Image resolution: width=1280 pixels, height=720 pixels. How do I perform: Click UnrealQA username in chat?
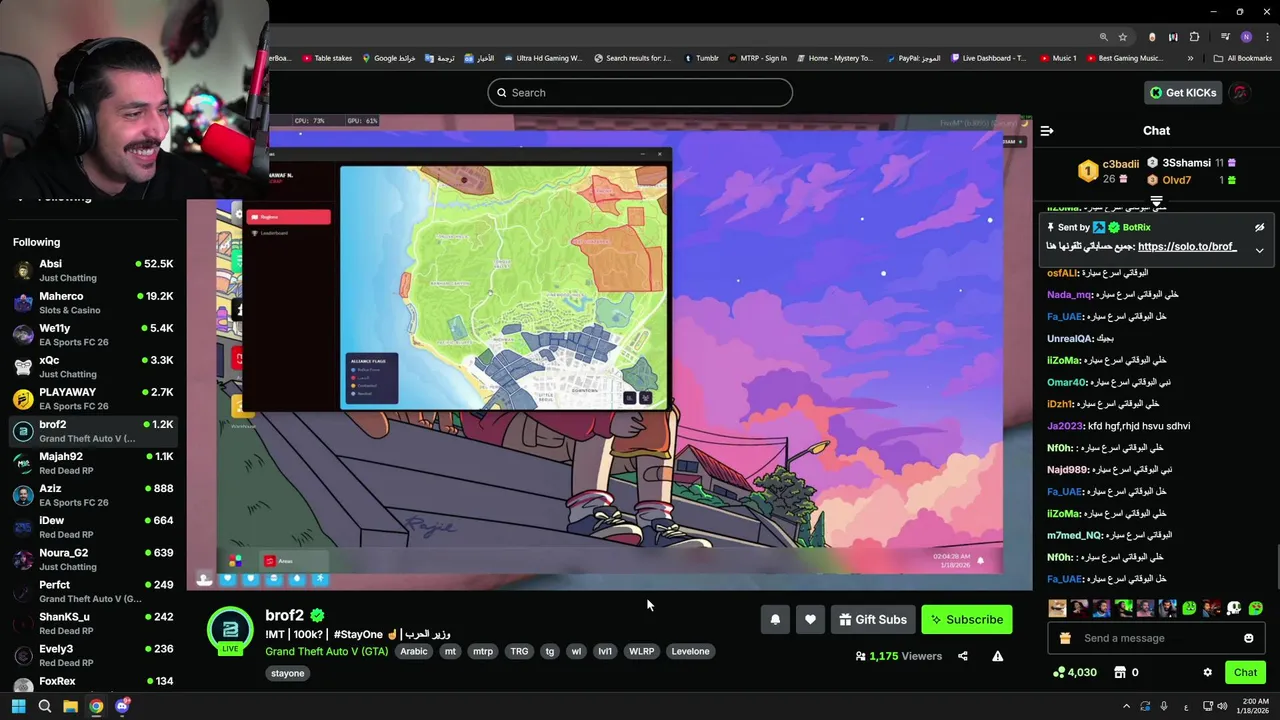tap(1070, 339)
